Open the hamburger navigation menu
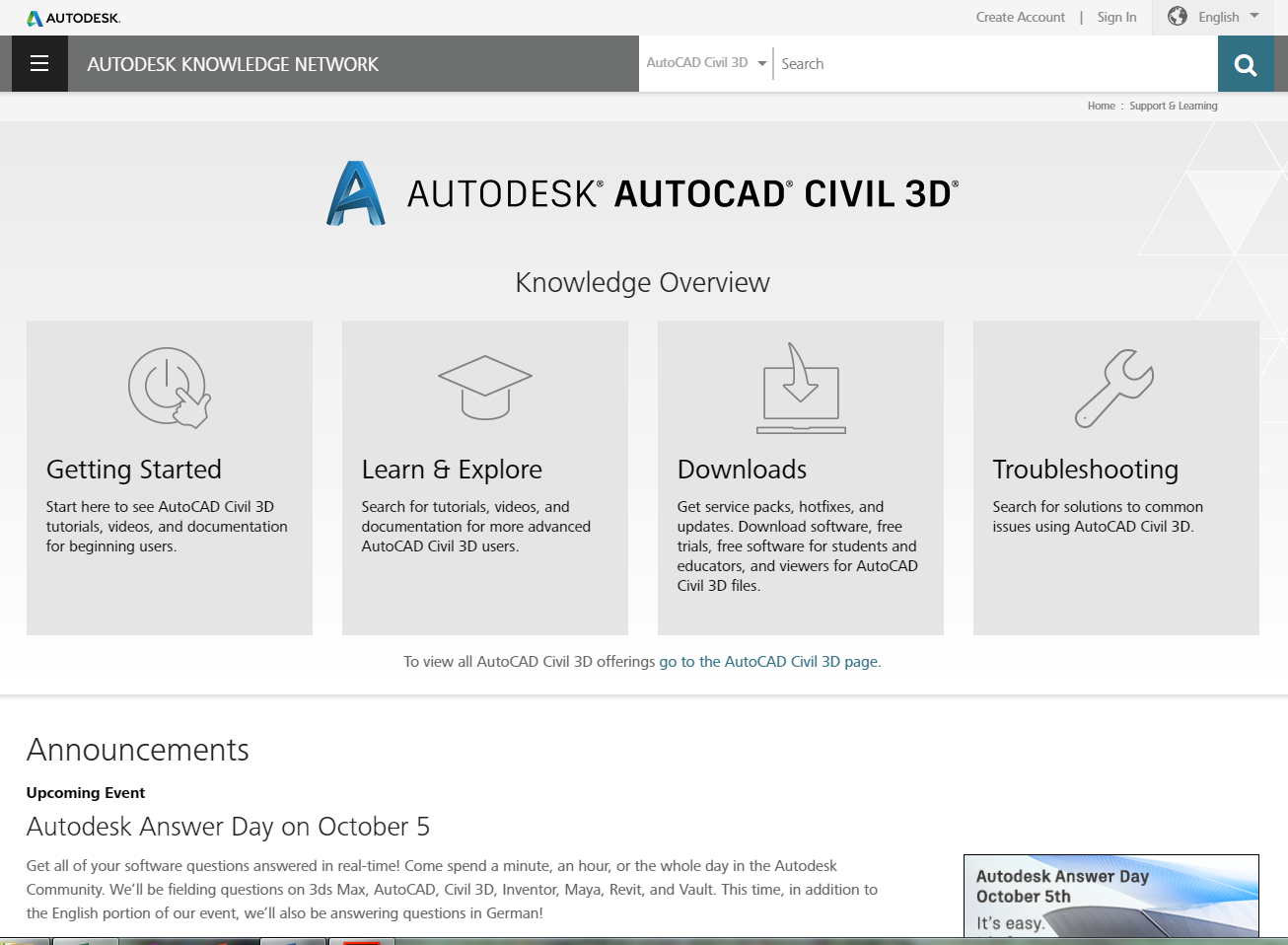This screenshot has height=945, width=1288. click(x=39, y=64)
